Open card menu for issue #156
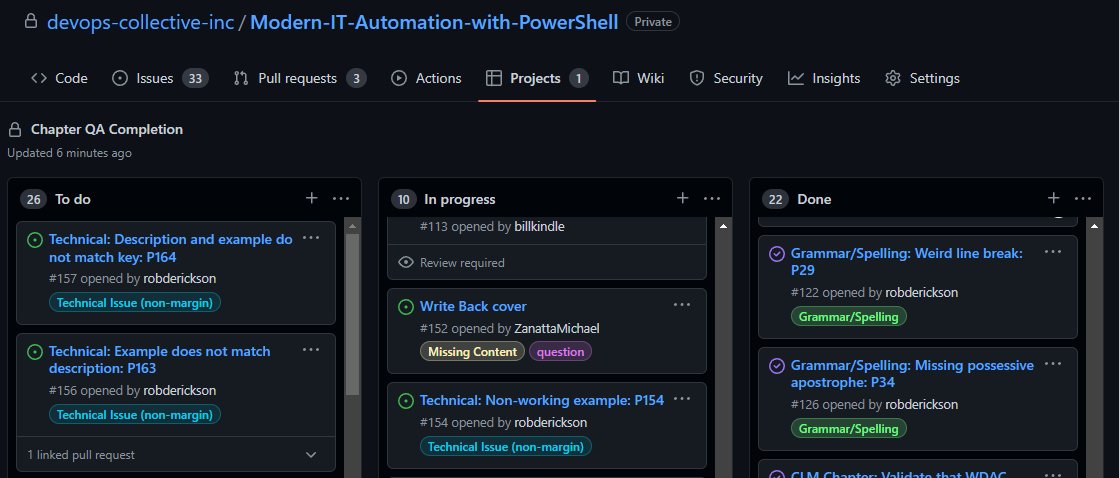1119x478 pixels. (310, 350)
